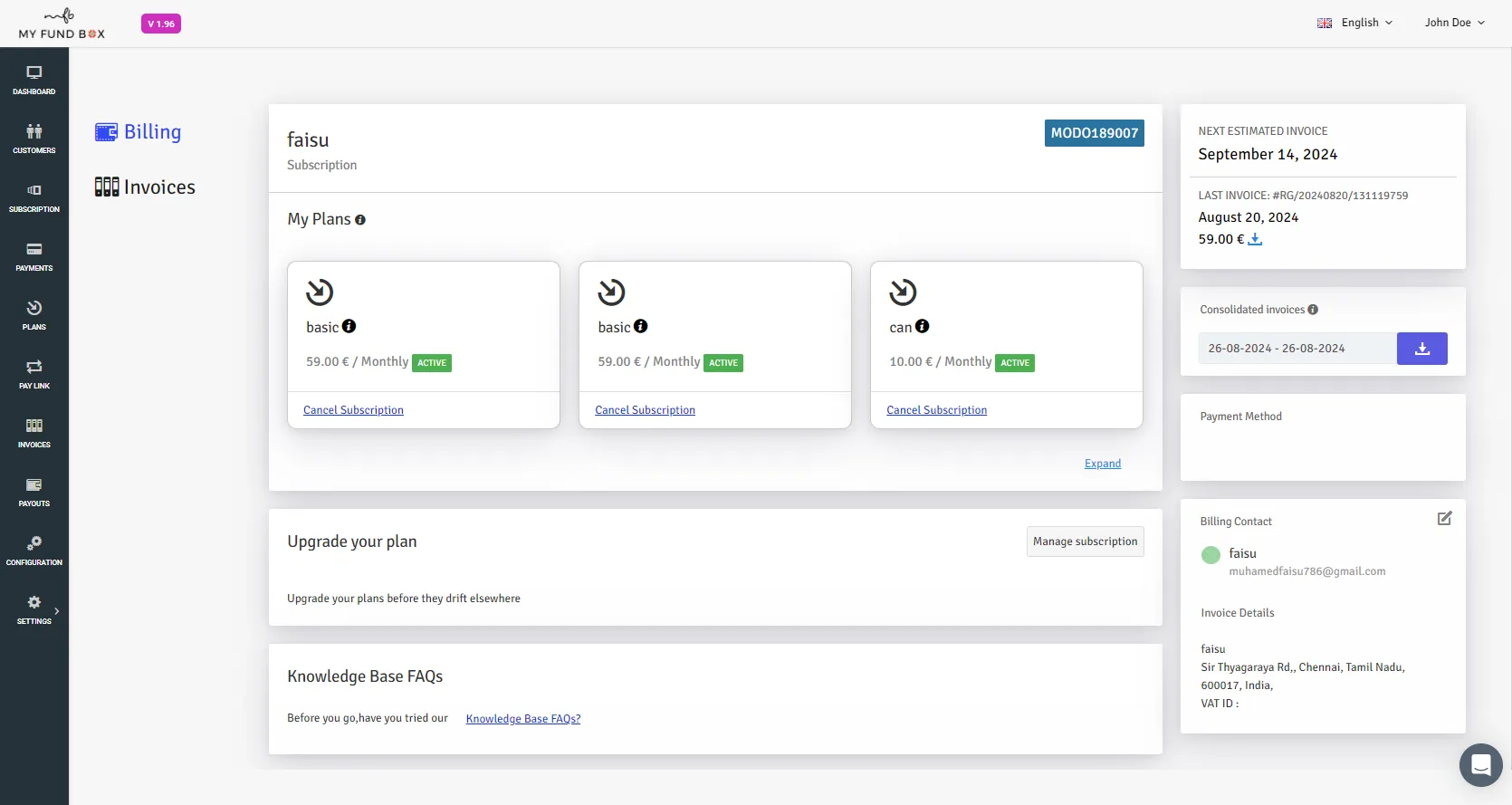Open Payouts in the sidebar
This screenshot has height=805, width=1512.
click(x=34, y=492)
